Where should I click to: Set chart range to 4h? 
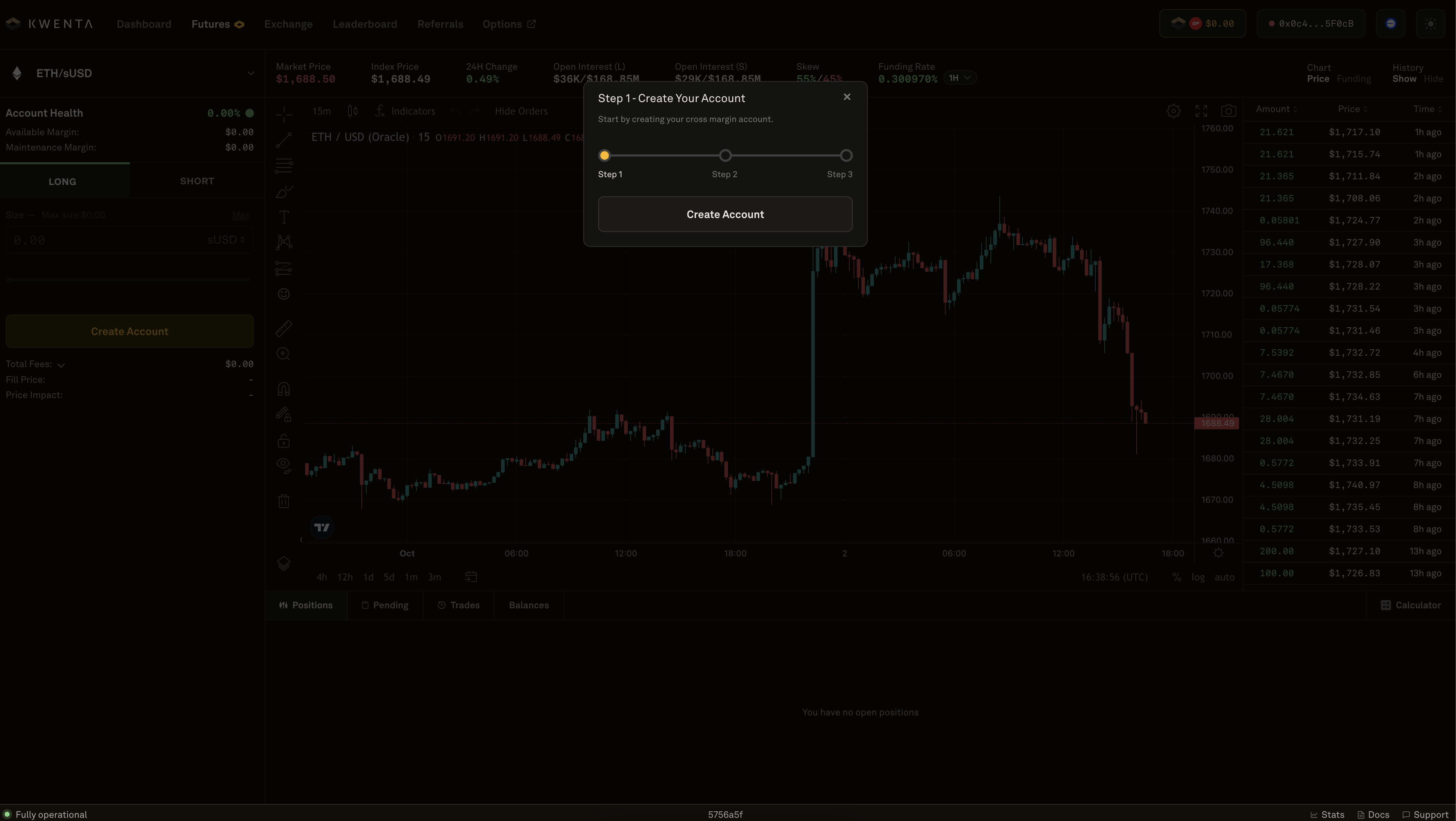322,577
